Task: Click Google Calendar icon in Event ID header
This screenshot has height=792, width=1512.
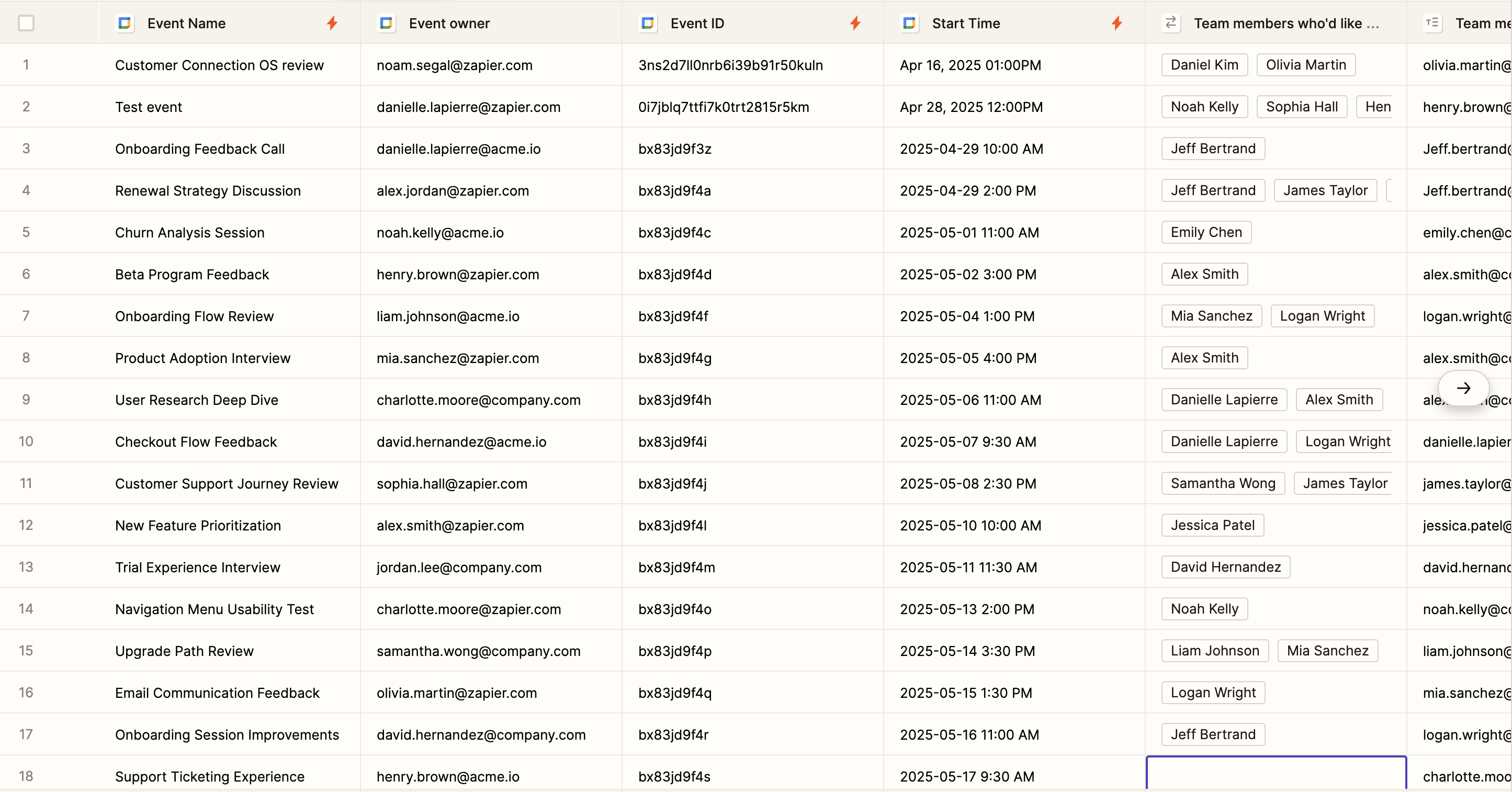Action: (x=648, y=24)
